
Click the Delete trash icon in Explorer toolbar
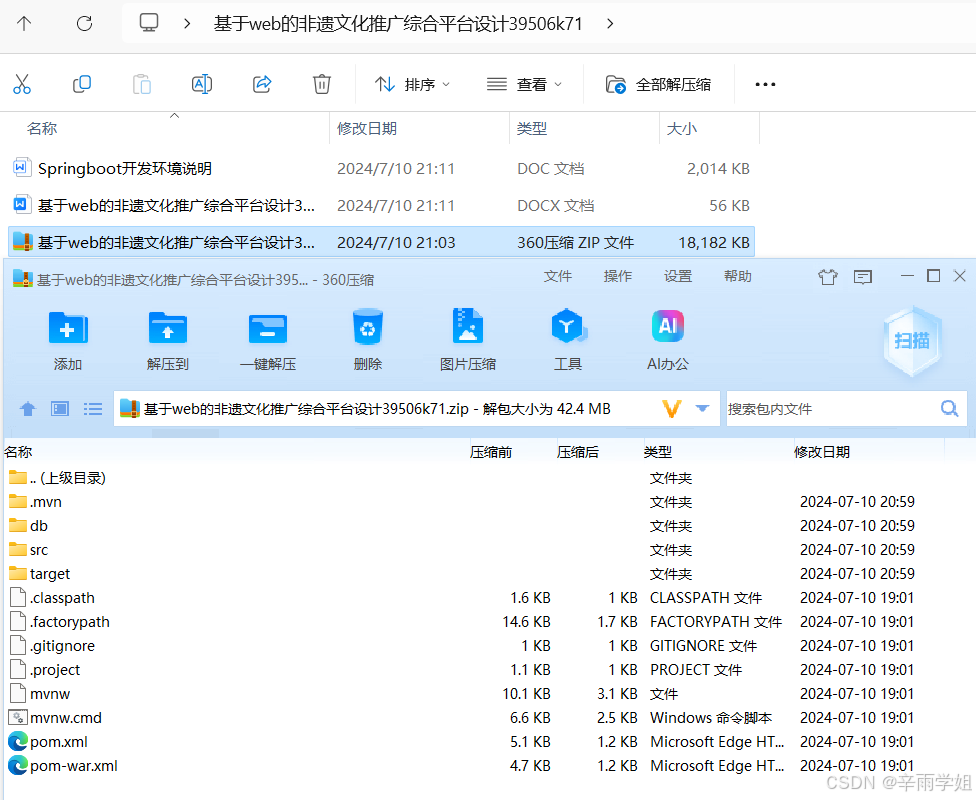(x=322, y=84)
